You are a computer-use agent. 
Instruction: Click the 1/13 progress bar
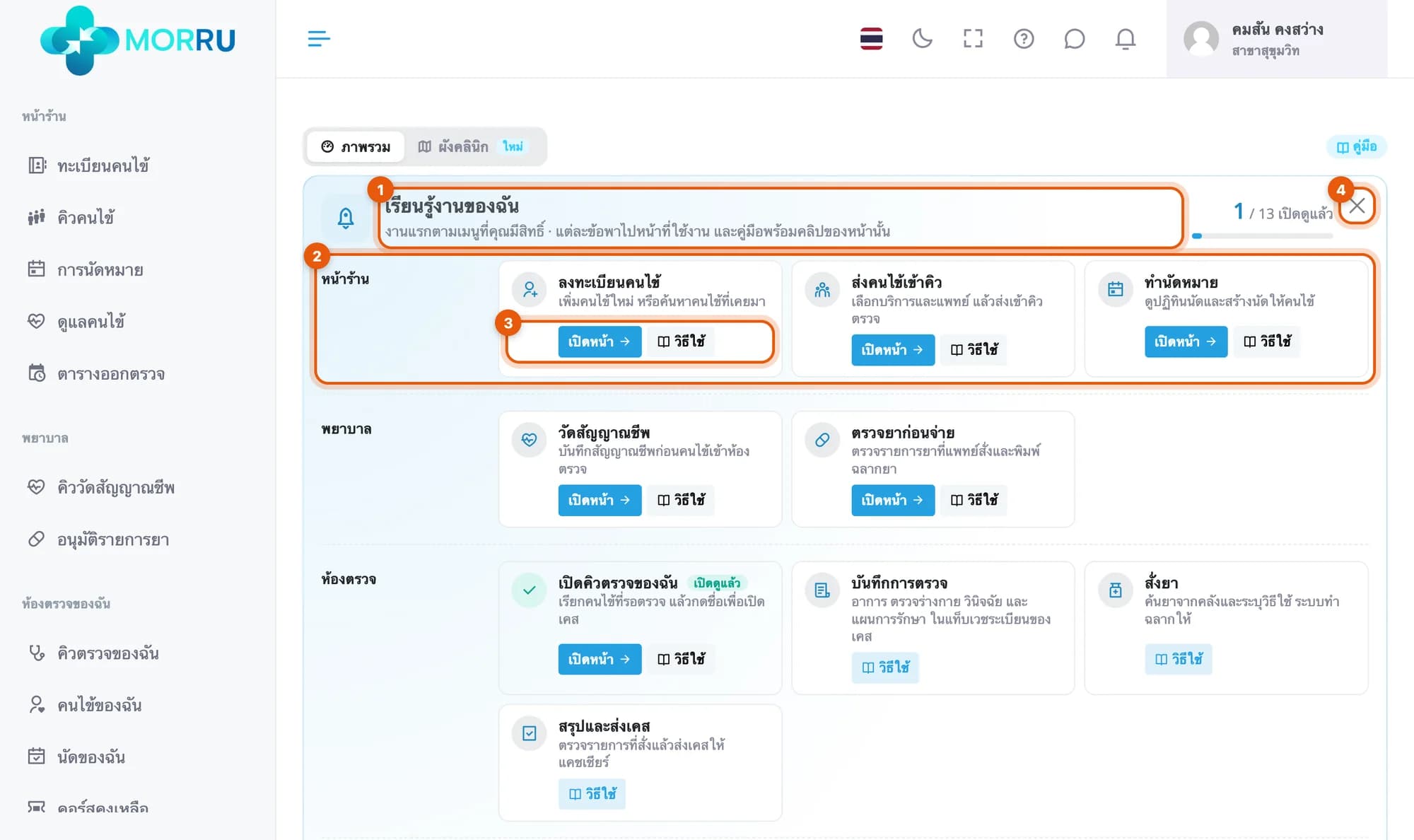[1263, 235]
